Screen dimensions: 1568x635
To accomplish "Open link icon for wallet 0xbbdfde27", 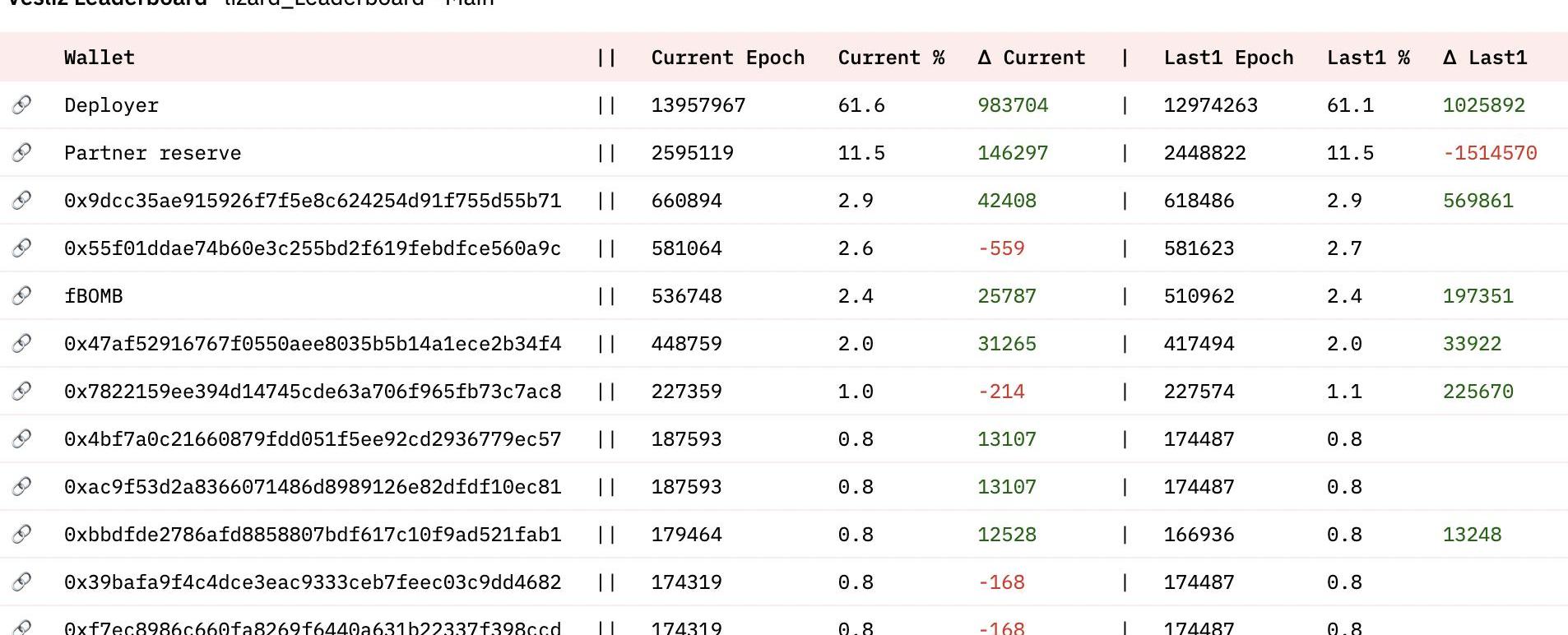I will [x=22, y=534].
